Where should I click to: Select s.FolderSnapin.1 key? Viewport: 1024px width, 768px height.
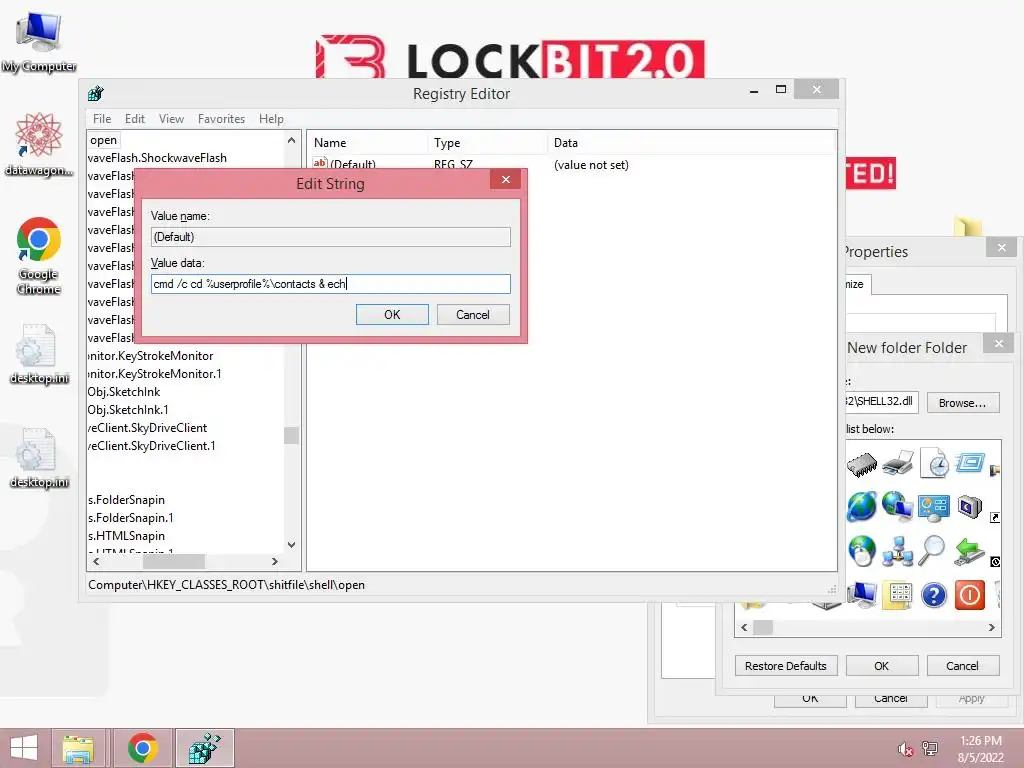tap(131, 518)
